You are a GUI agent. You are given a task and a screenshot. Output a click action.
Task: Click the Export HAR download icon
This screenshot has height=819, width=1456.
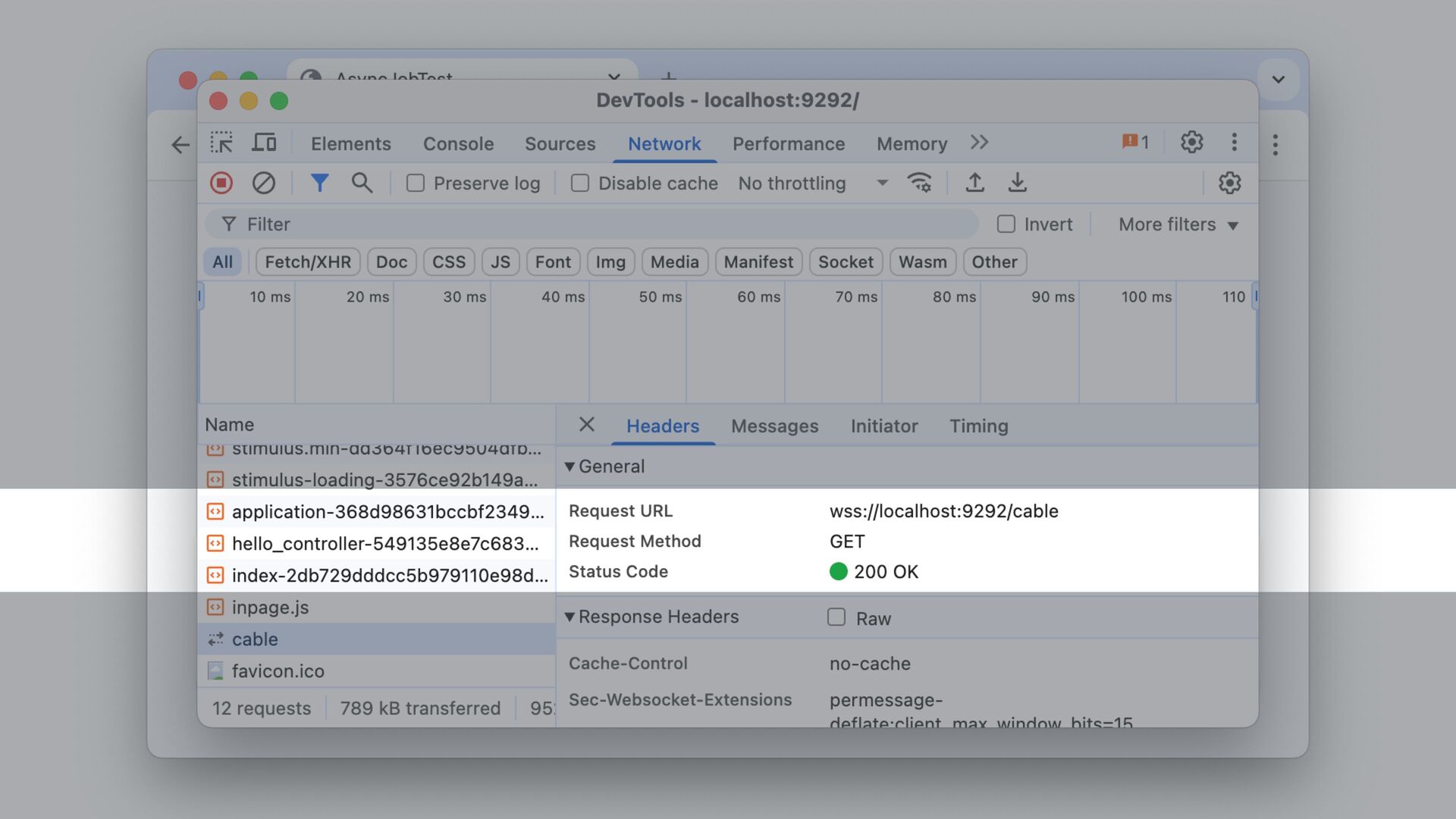click(1017, 183)
